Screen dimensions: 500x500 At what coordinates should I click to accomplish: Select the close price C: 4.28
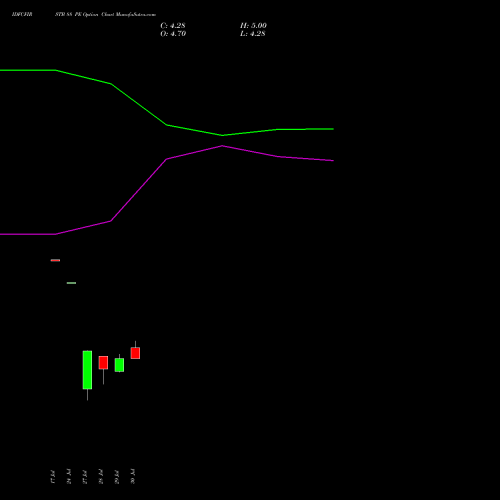tap(173, 26)
